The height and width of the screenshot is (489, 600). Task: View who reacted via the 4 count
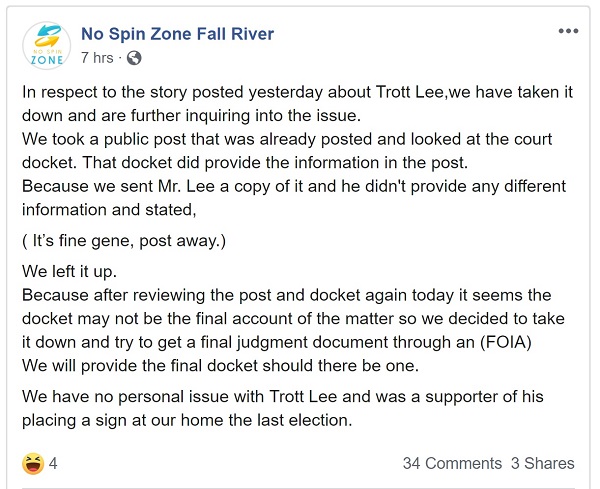coord(53,463)
